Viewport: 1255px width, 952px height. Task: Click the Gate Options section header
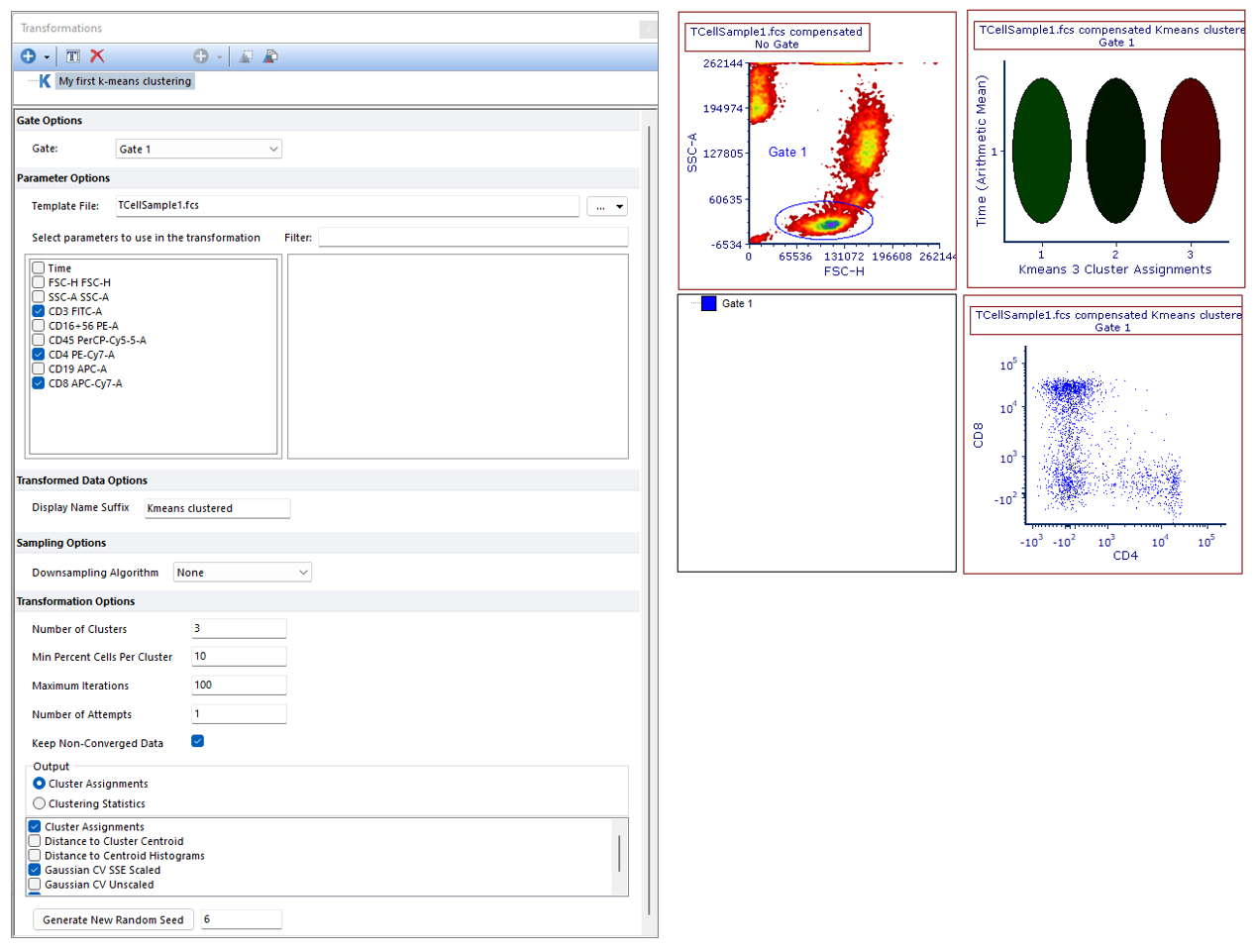[x=50, y=121]
